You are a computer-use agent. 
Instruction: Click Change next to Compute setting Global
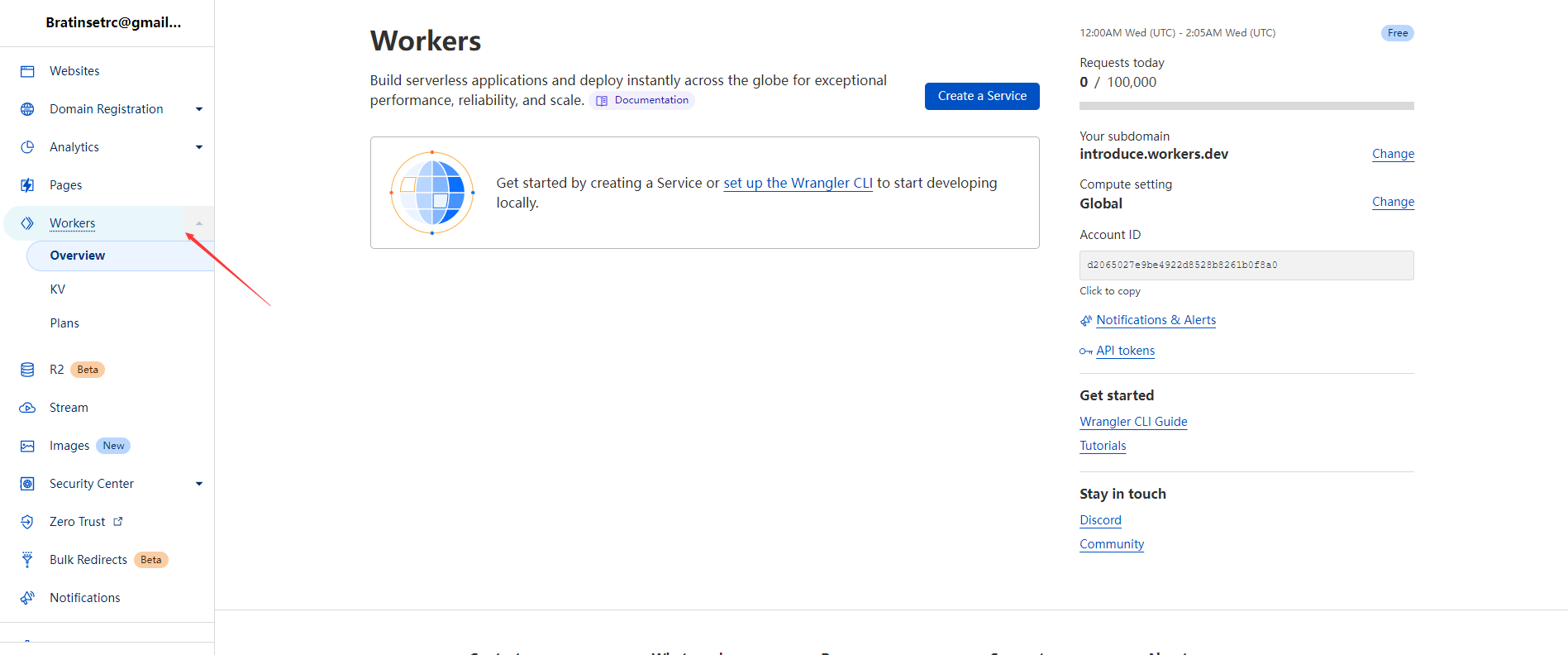[x=1393, y=202]
